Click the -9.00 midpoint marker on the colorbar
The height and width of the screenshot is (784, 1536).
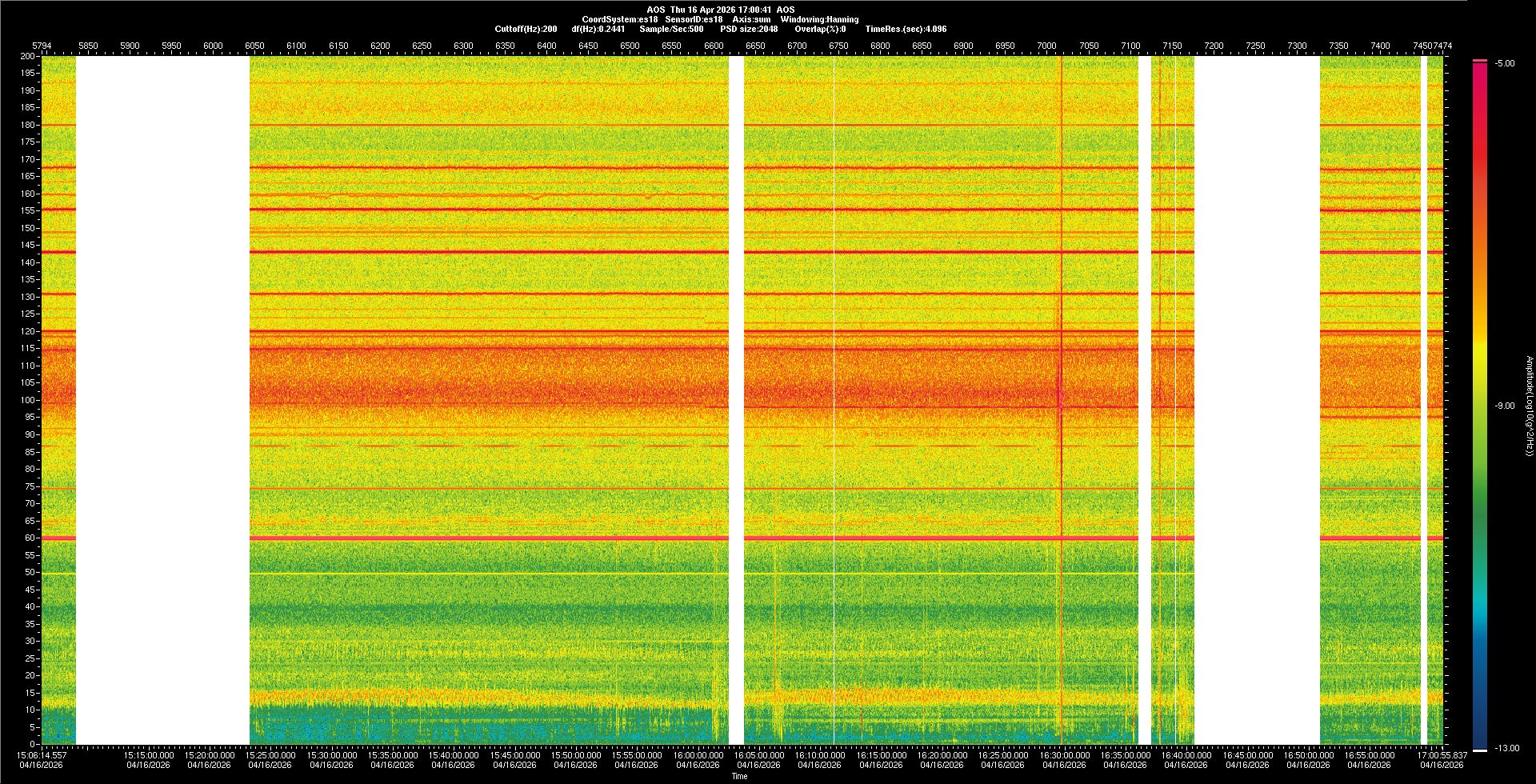tap(1505, 406)
